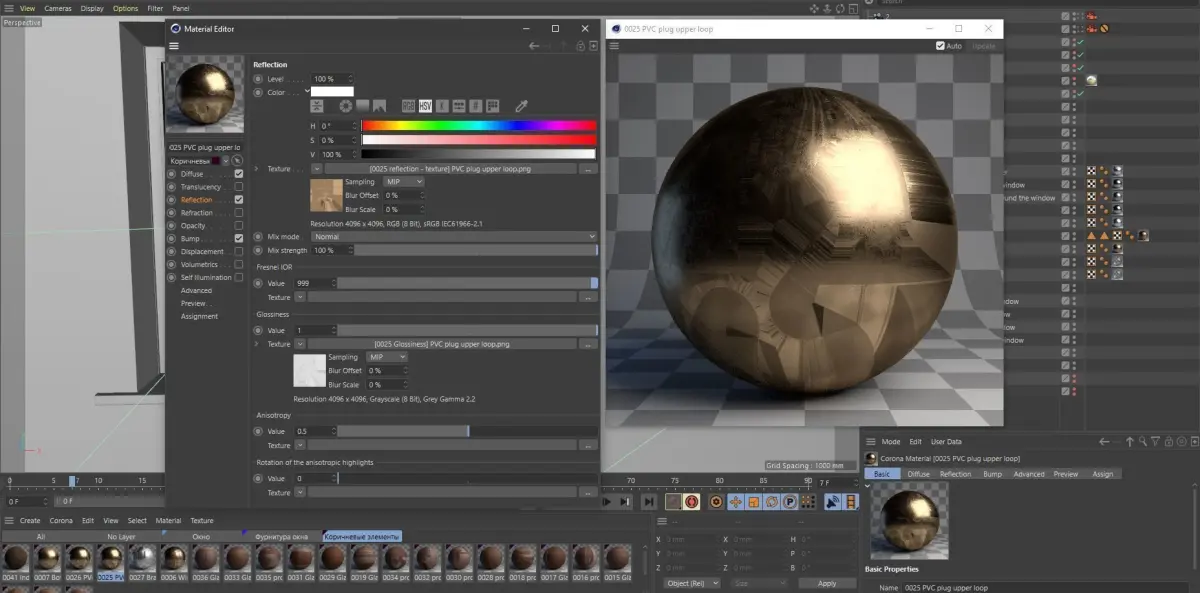Open the color-from-picture mode

click(x=379, y=105)
